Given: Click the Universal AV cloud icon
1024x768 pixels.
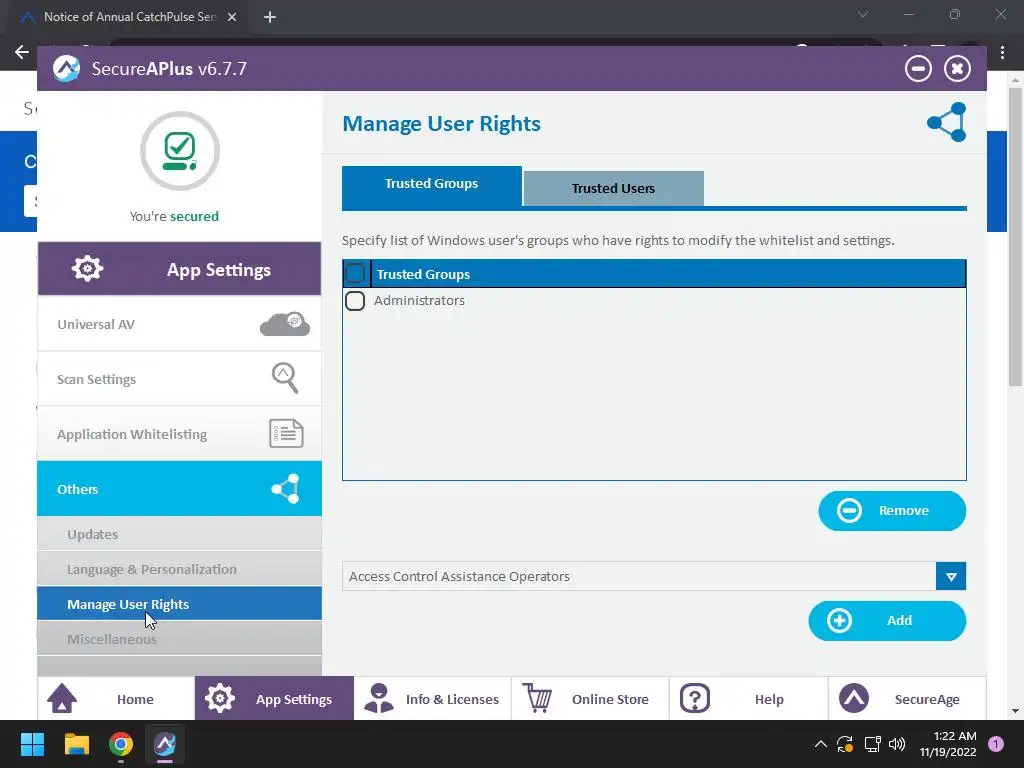Looking at the screenshot, I should click(285, 324).
